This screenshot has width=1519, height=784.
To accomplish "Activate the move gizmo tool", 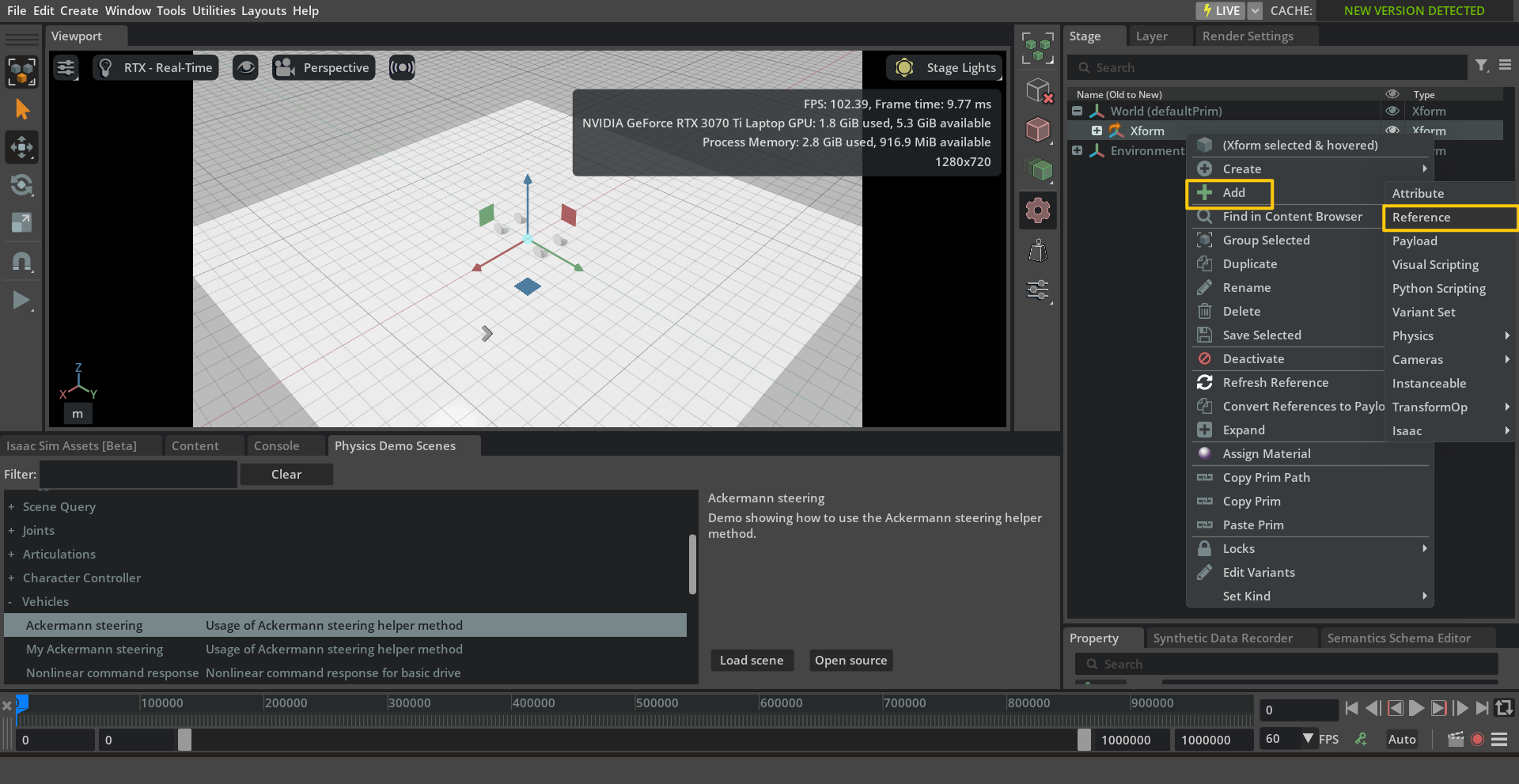I will [x=21, y=147].
